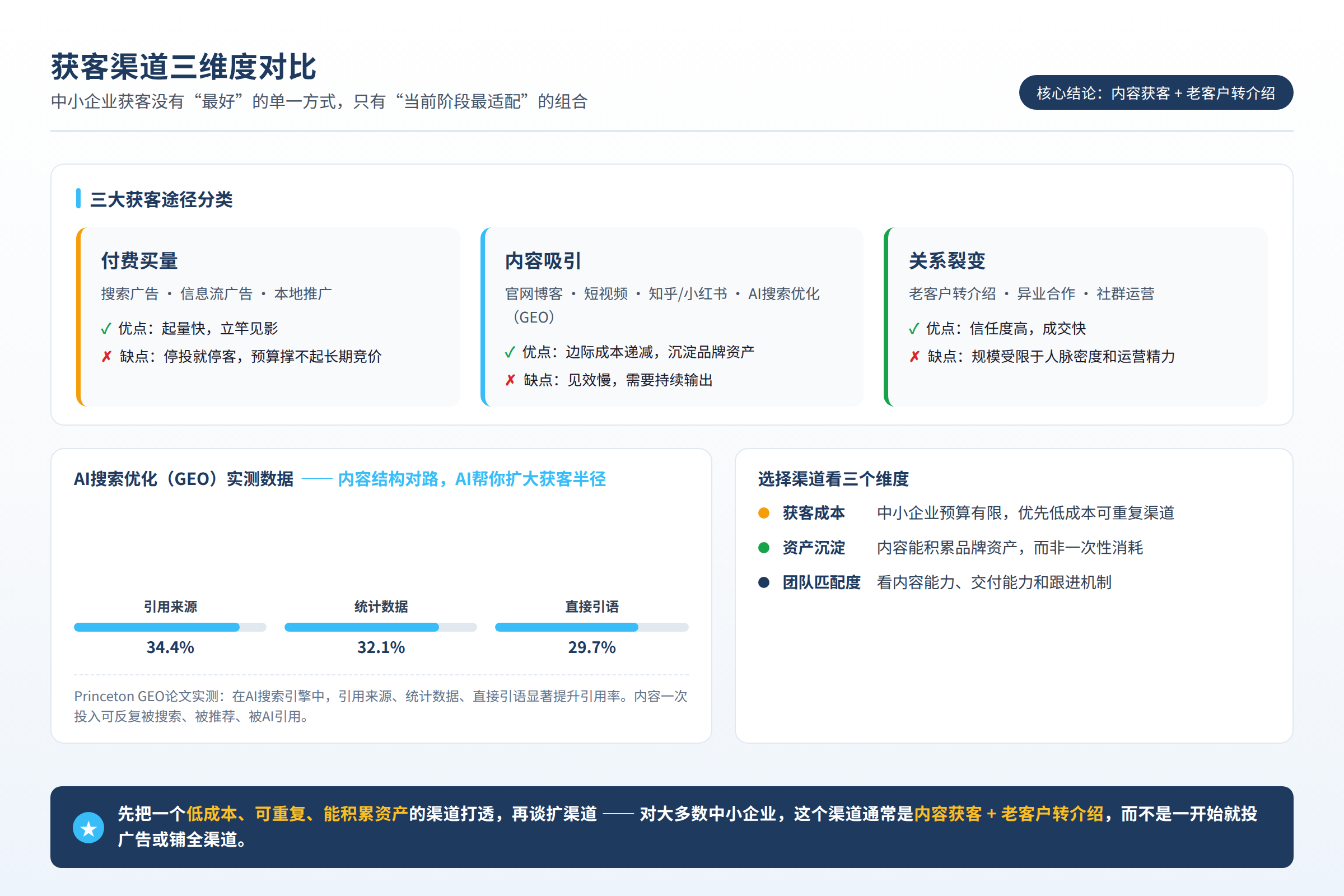Click heading AI搜索优化（GEO）实测数据
The height and width of the screenshot is (896, 1344).
(x=184, y=479)
